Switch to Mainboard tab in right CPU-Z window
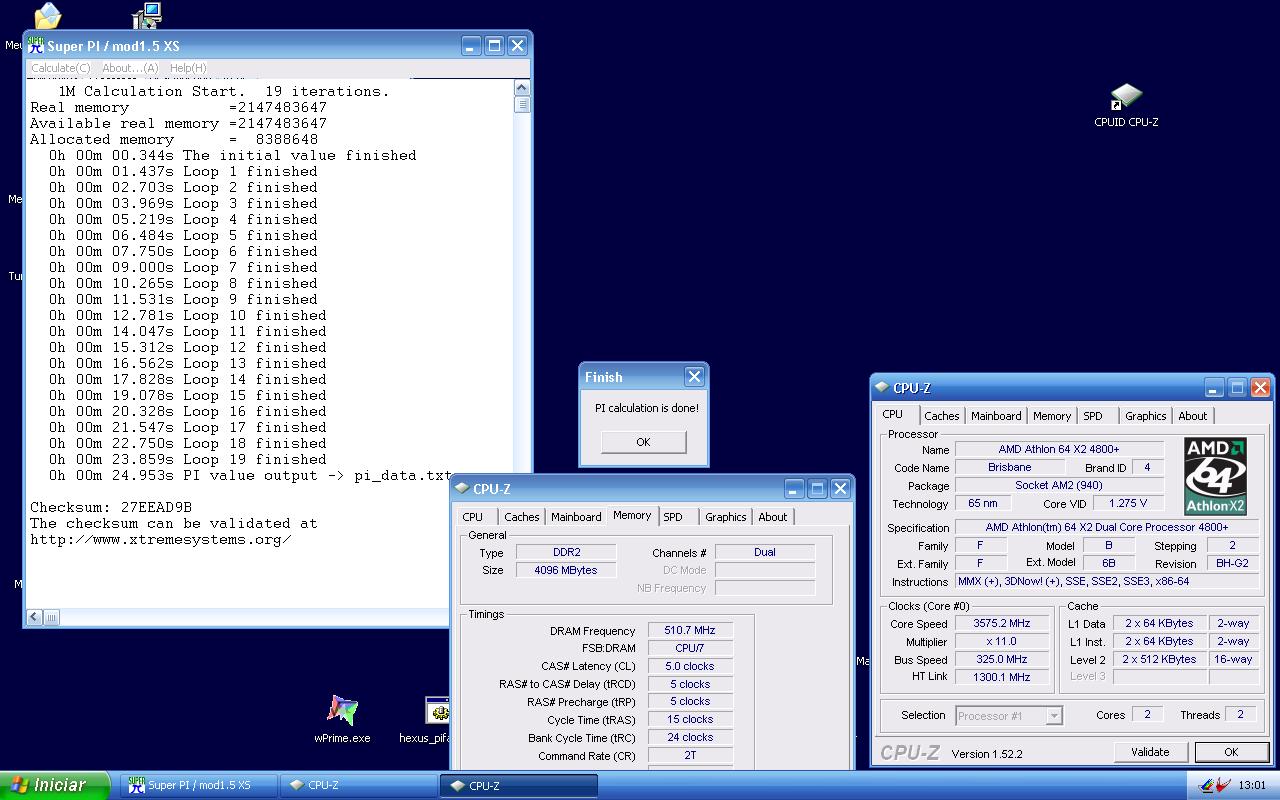1280x800 pixels. tap(996, 416)
